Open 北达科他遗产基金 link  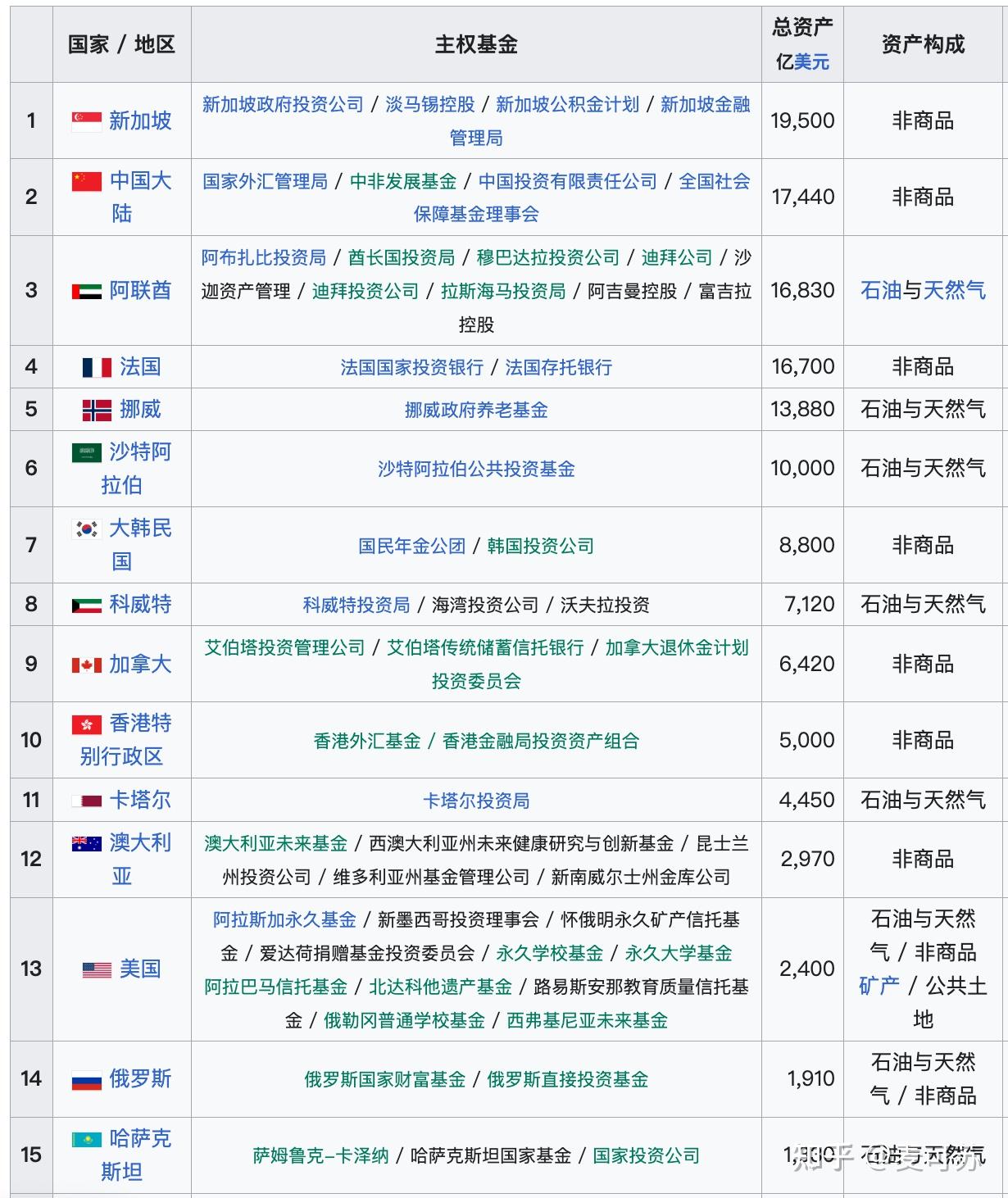[440, 987]
